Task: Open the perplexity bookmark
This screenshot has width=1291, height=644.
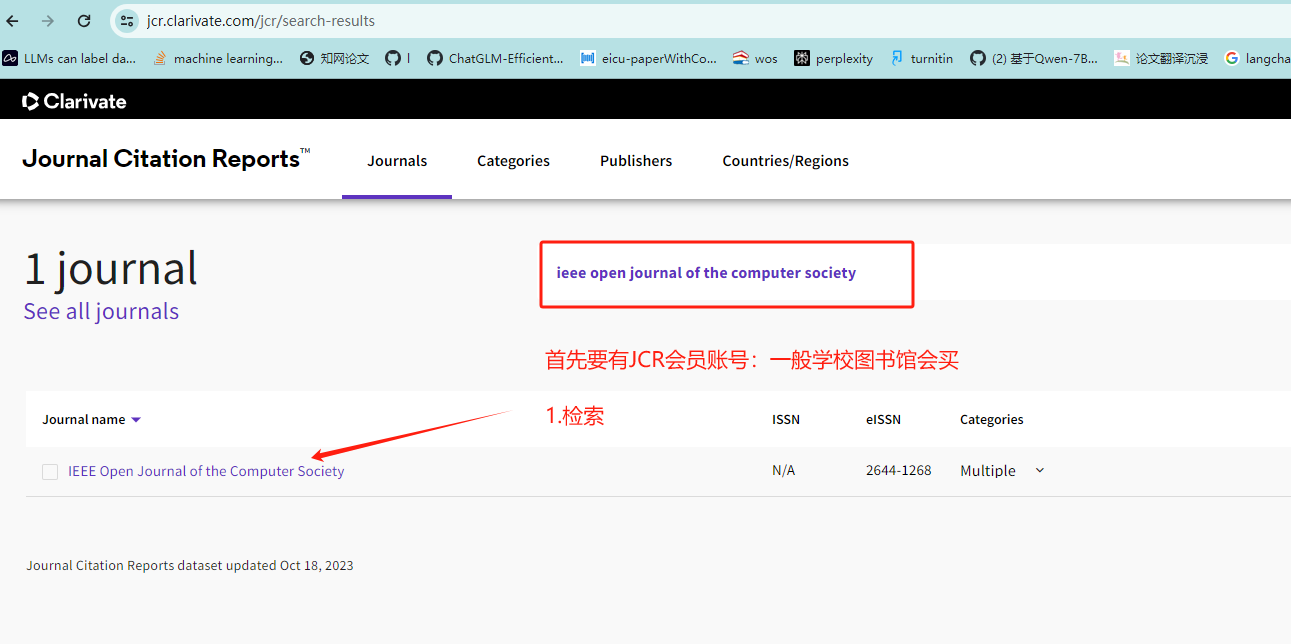Action: [x=834, y=58]
